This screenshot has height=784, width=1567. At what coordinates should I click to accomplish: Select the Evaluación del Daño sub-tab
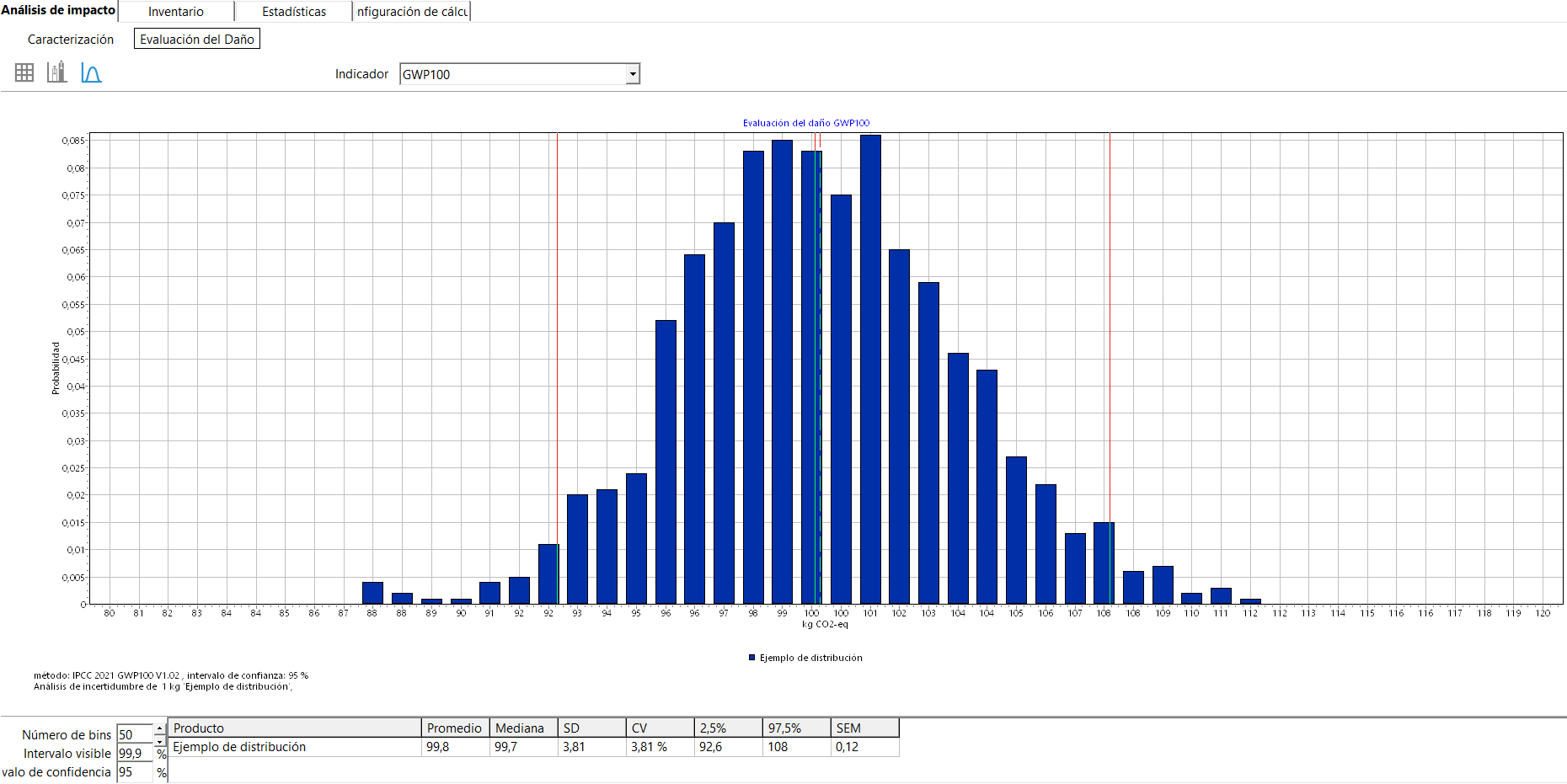coord(197,40)
